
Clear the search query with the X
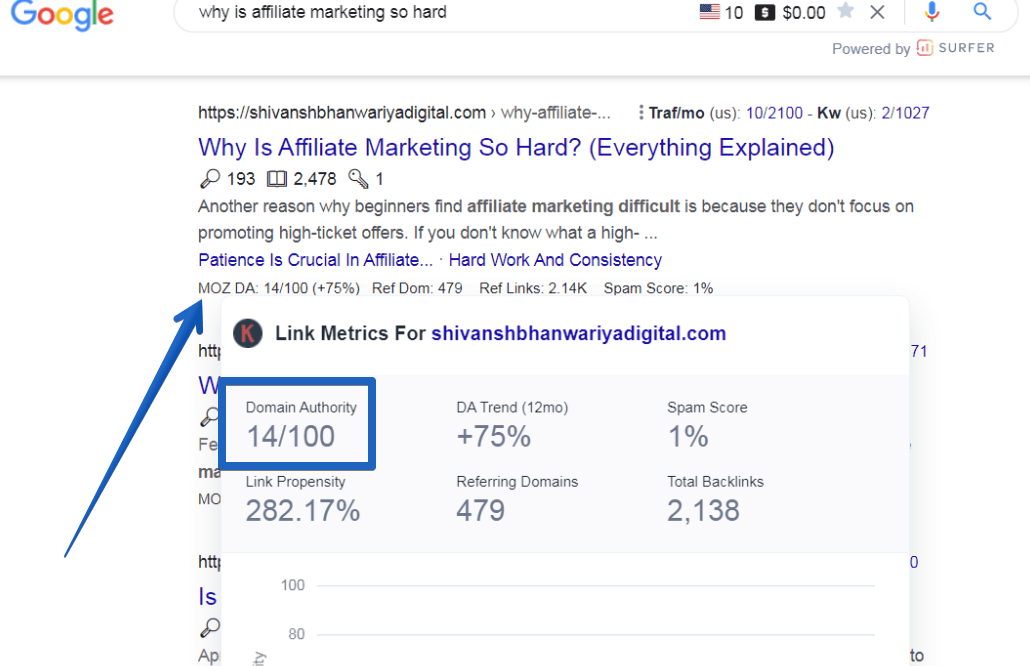877,12
